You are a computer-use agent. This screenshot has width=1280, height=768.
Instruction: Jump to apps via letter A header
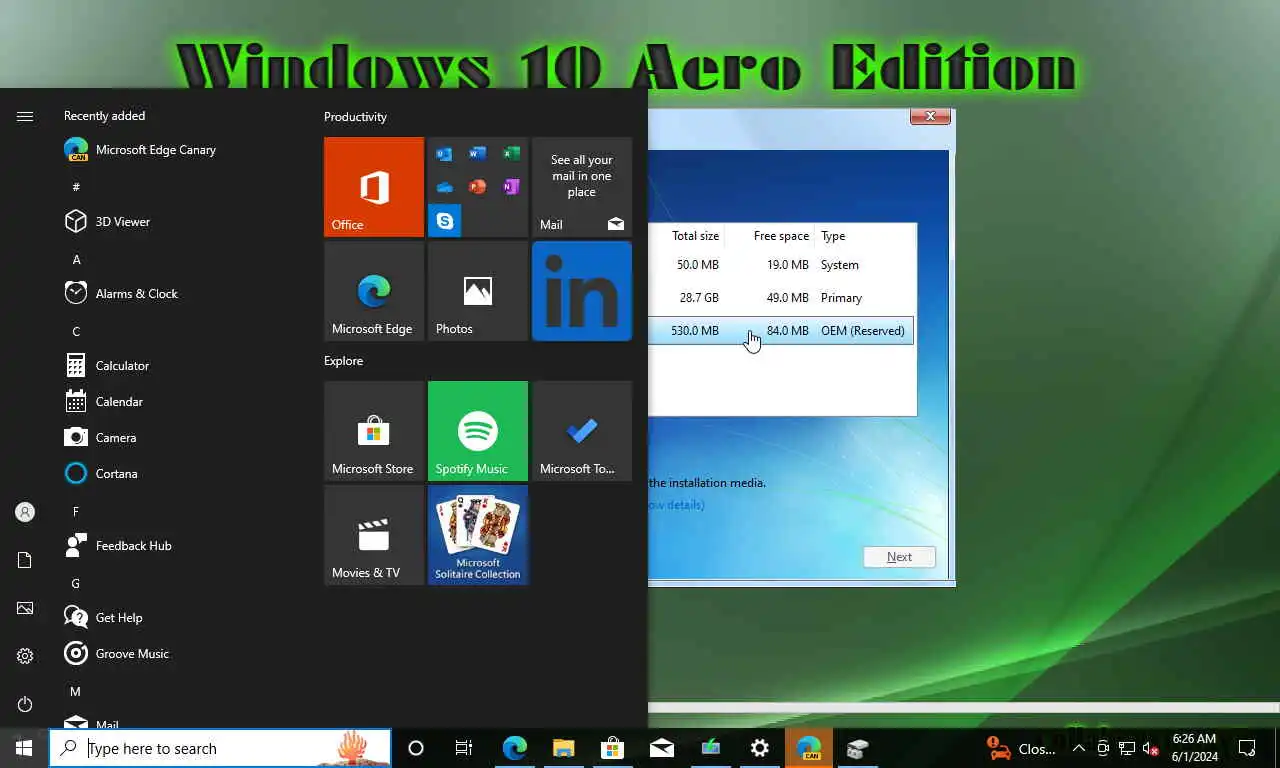tap(76, 260)
